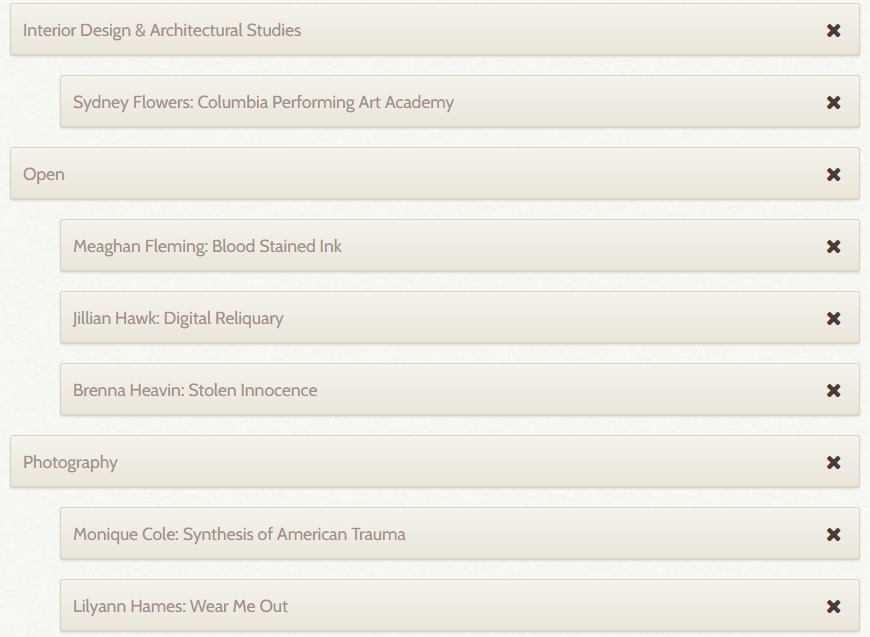Screen dimensions: 870x637
Task: Click the X icon on the Photography row
Action: (833, 463)
